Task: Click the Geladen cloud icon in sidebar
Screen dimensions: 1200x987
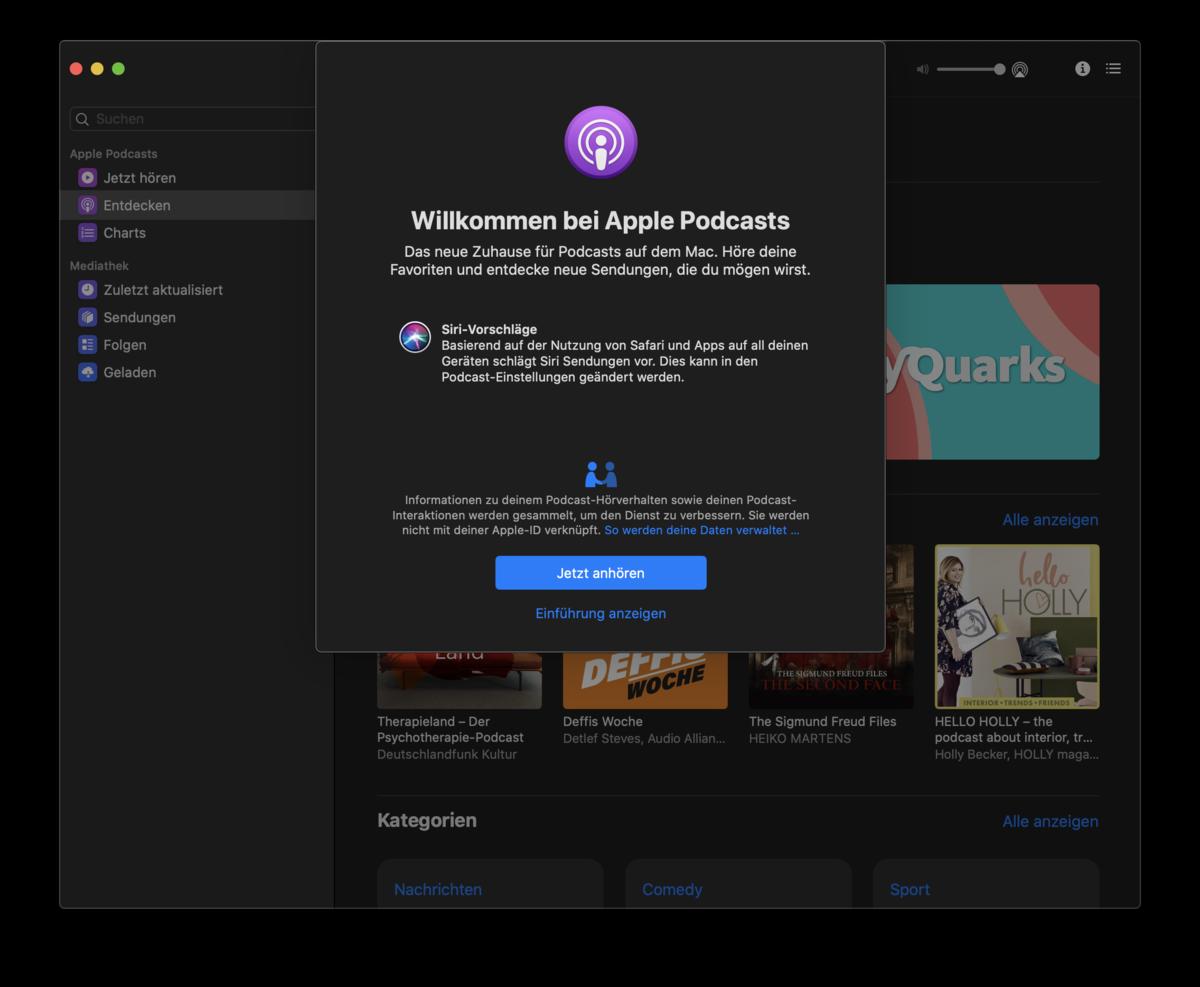Action: coord(88,372)
